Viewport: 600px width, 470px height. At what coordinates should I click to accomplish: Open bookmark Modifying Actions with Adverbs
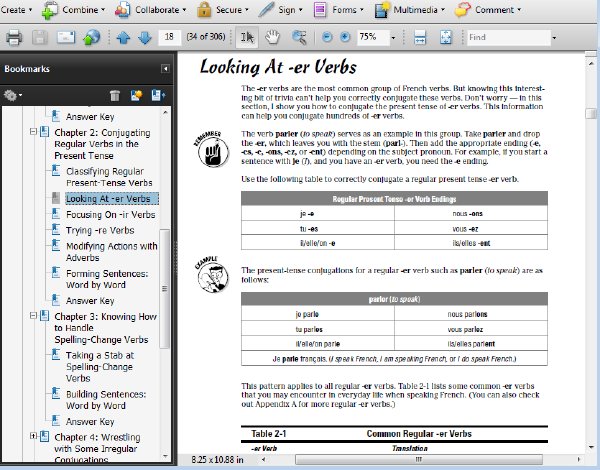coord(111,252)
